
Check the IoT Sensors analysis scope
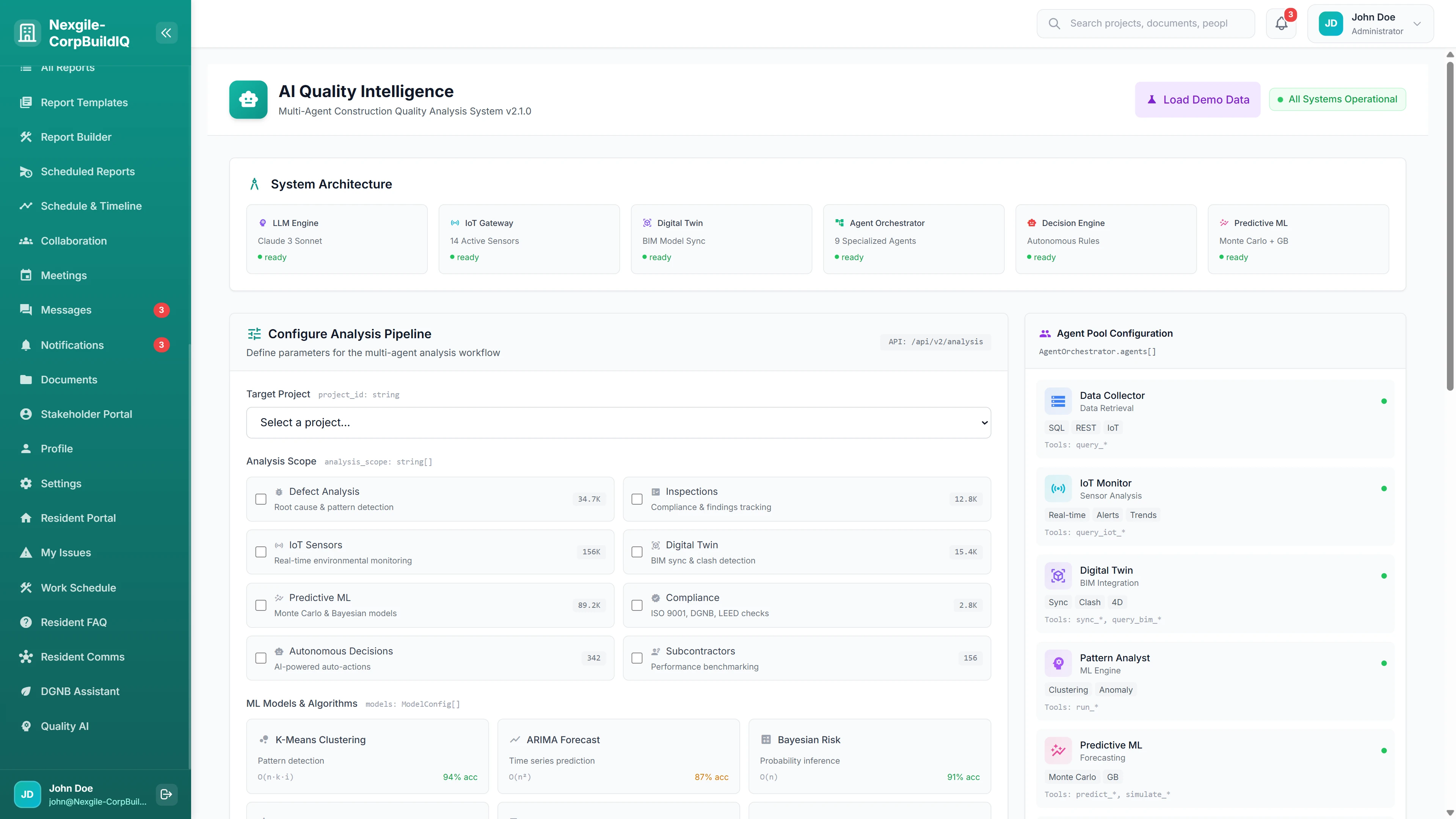click(x=260, y=552)
